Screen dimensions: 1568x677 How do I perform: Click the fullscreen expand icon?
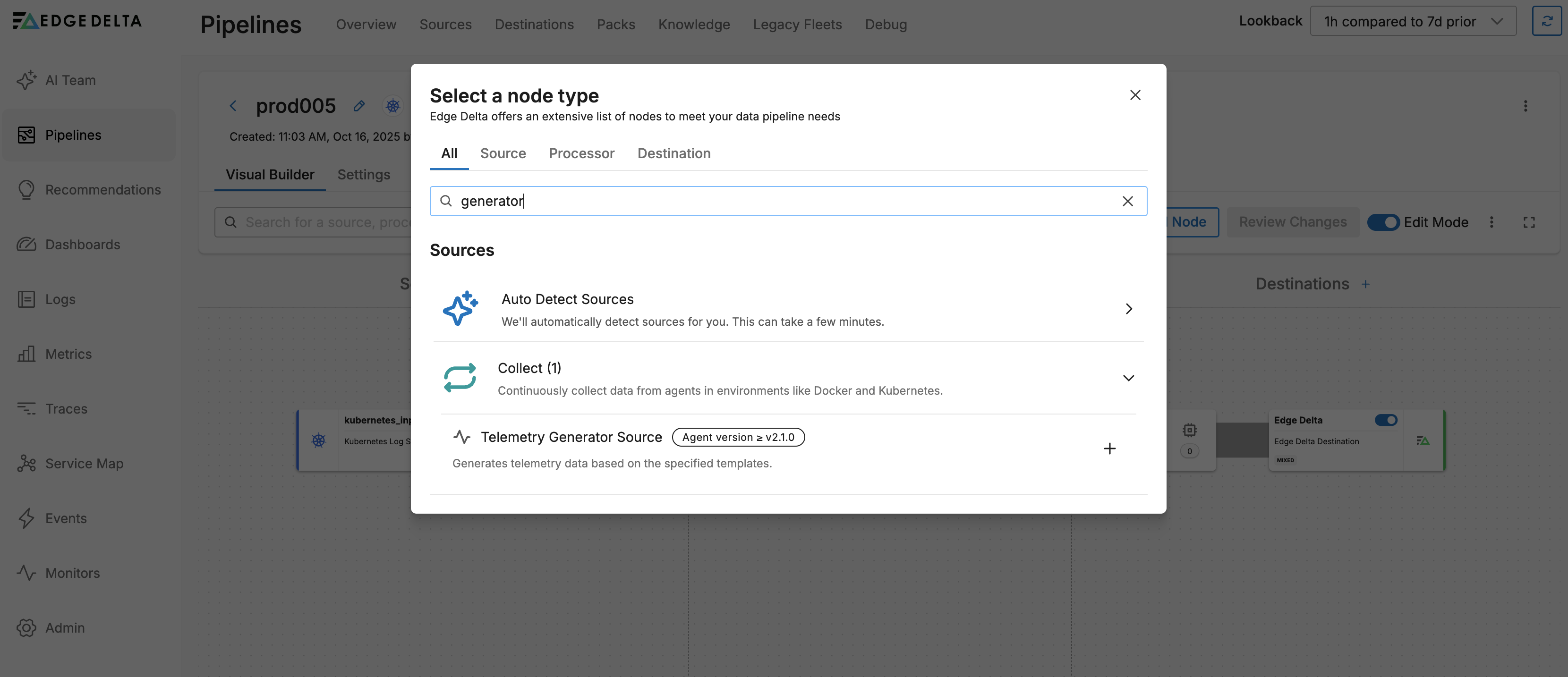tap(1528, 223)
